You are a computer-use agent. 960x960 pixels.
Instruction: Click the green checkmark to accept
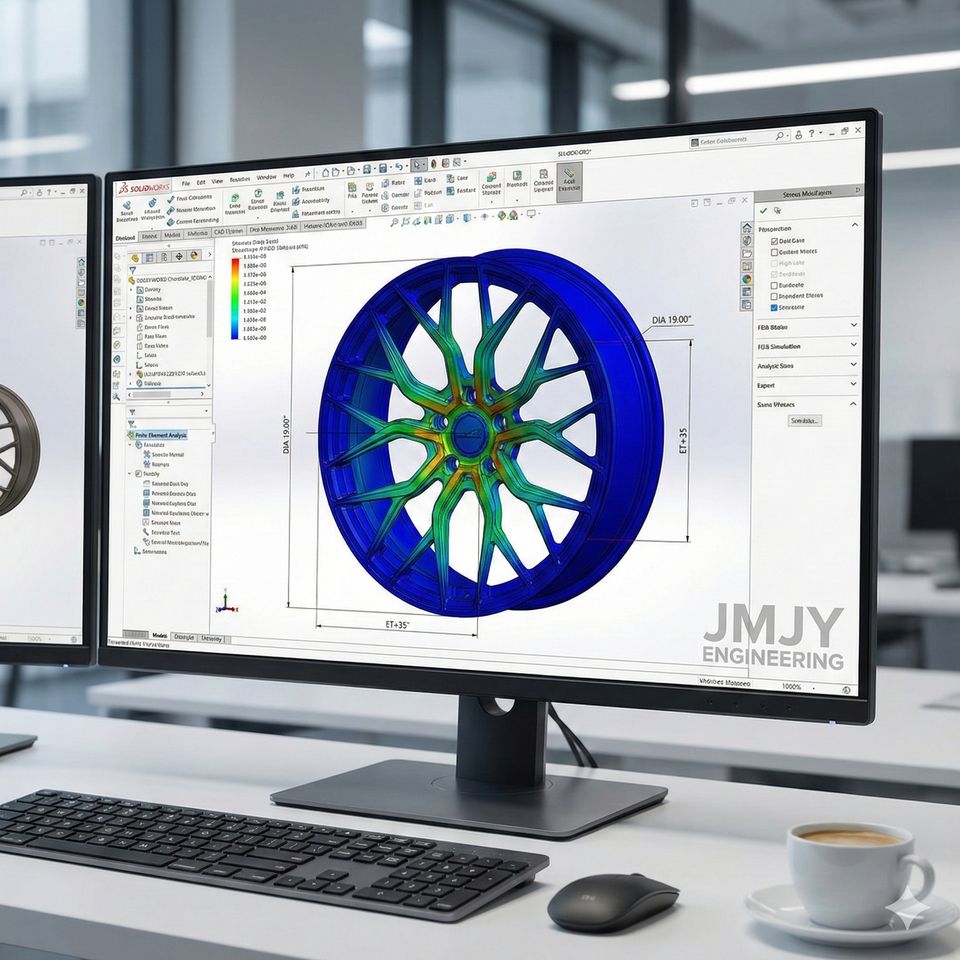point(763,211)
